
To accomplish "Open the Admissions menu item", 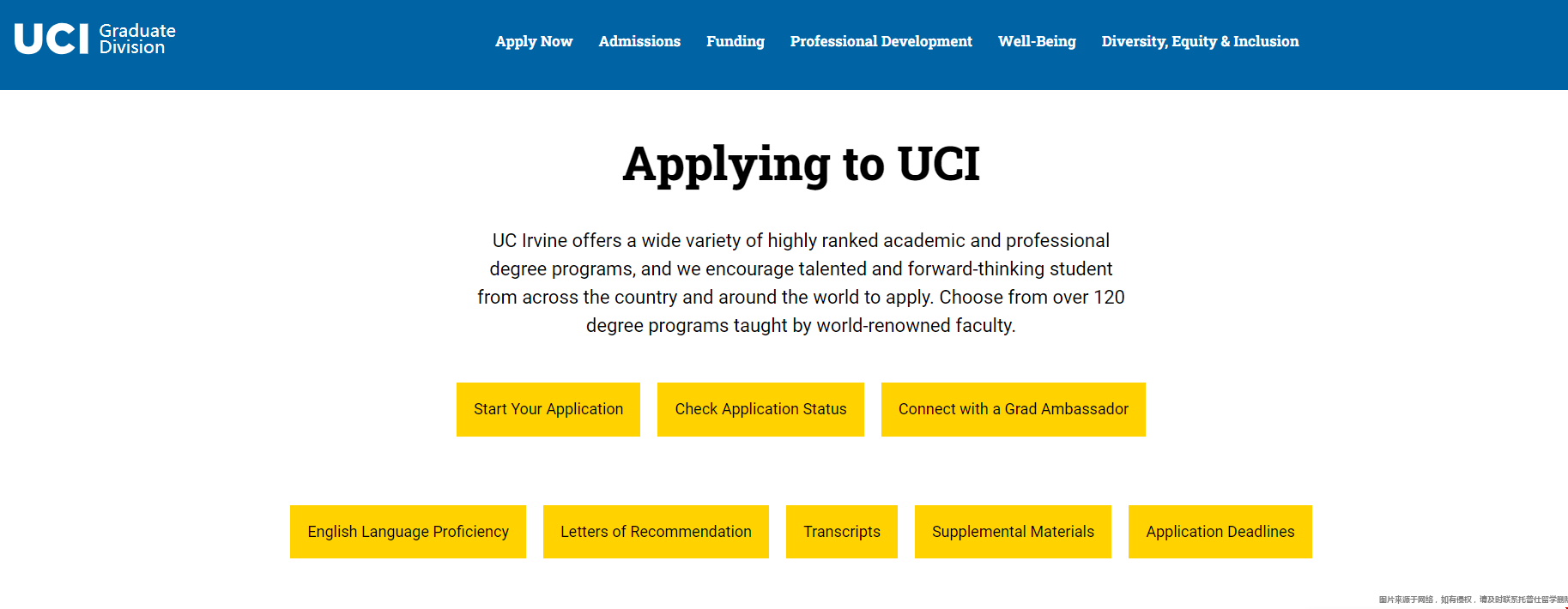I will point(639,41).
